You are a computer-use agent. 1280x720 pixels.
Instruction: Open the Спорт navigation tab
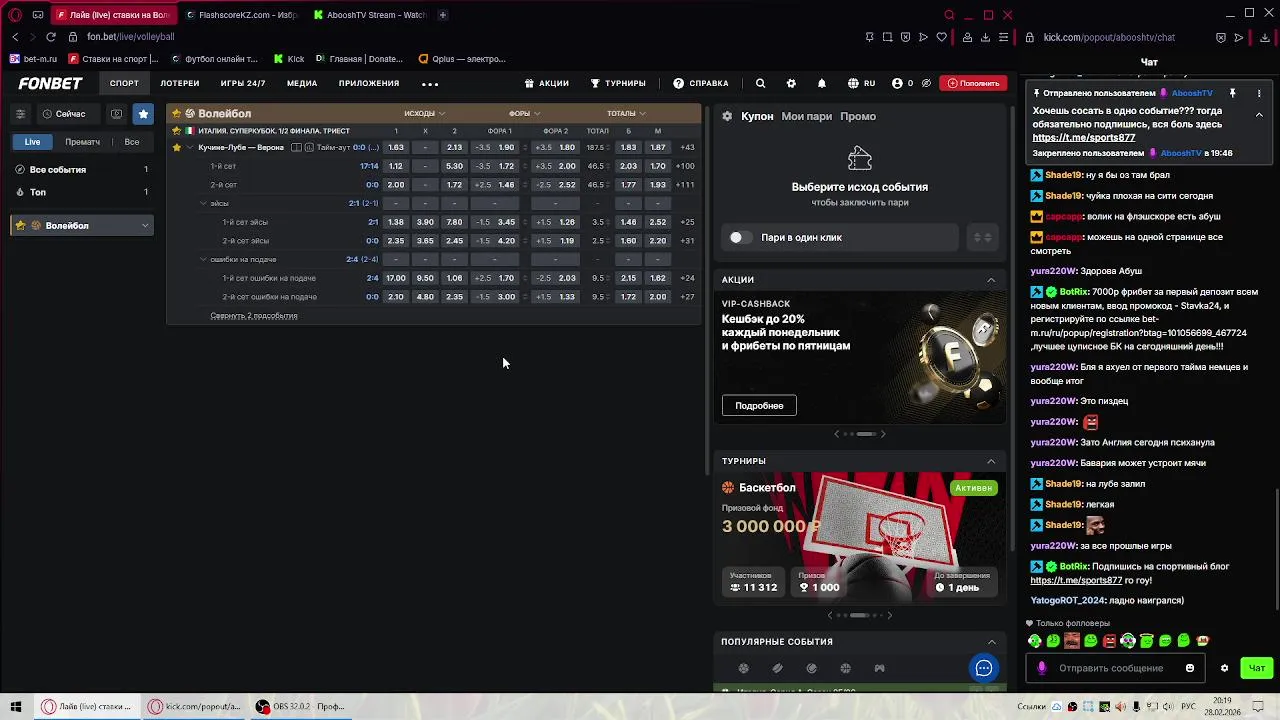(124, 83)
